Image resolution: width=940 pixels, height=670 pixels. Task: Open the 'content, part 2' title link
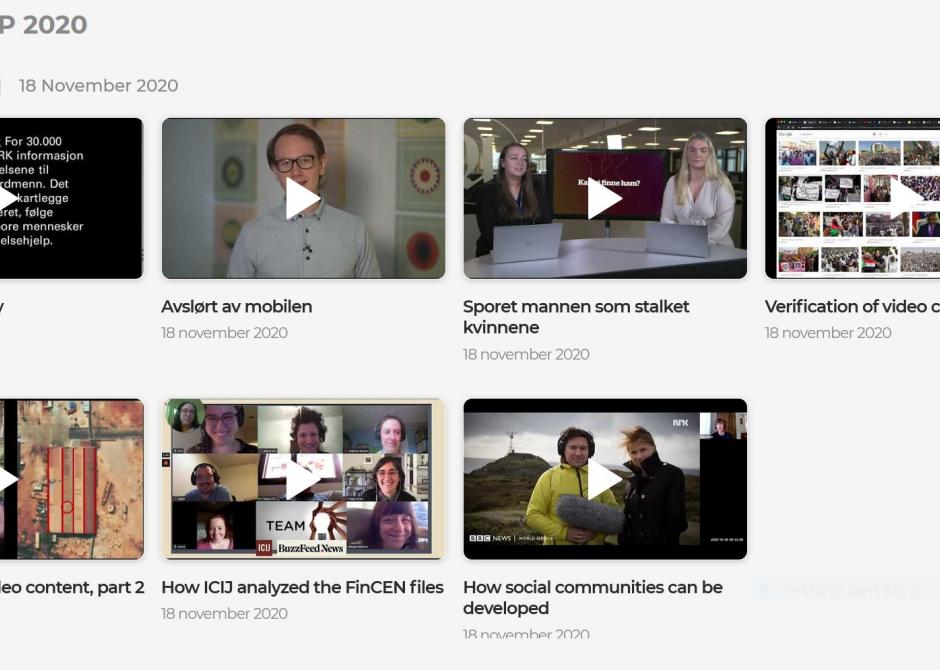pyautogui.click(x=72, y=587)
